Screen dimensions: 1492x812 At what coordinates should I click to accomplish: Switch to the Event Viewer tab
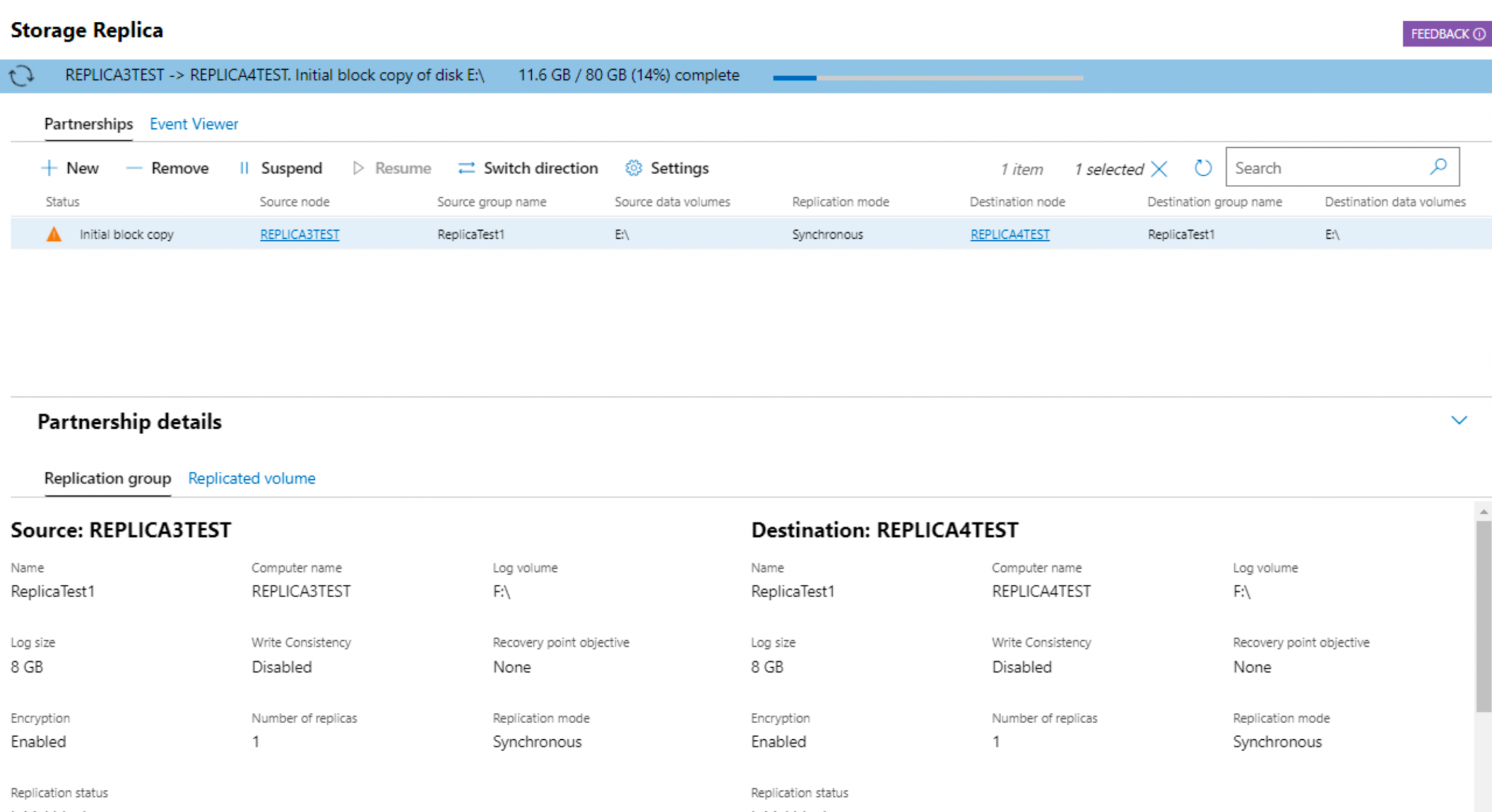click(193, 124)
